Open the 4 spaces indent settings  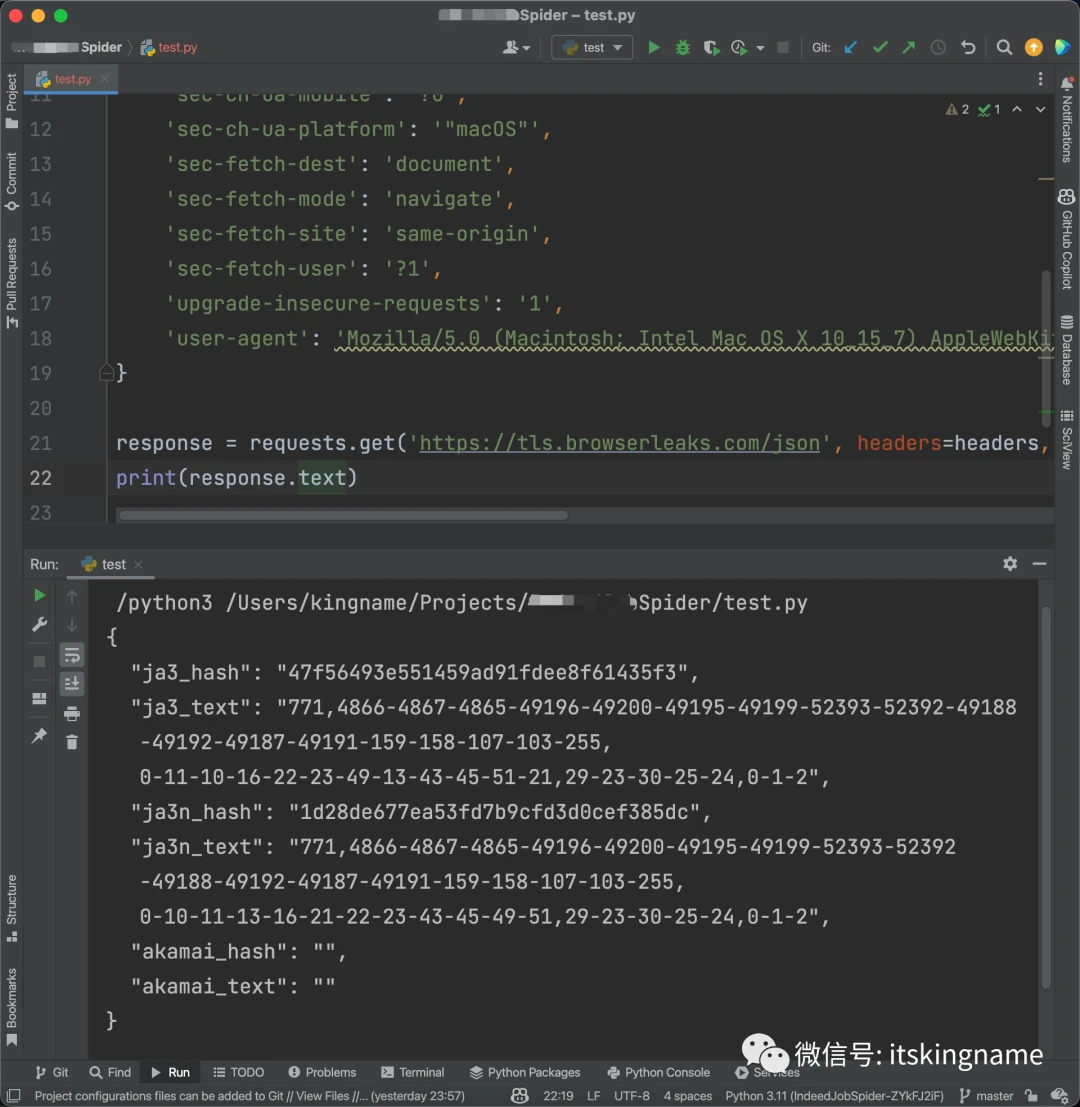point(688,1095)
